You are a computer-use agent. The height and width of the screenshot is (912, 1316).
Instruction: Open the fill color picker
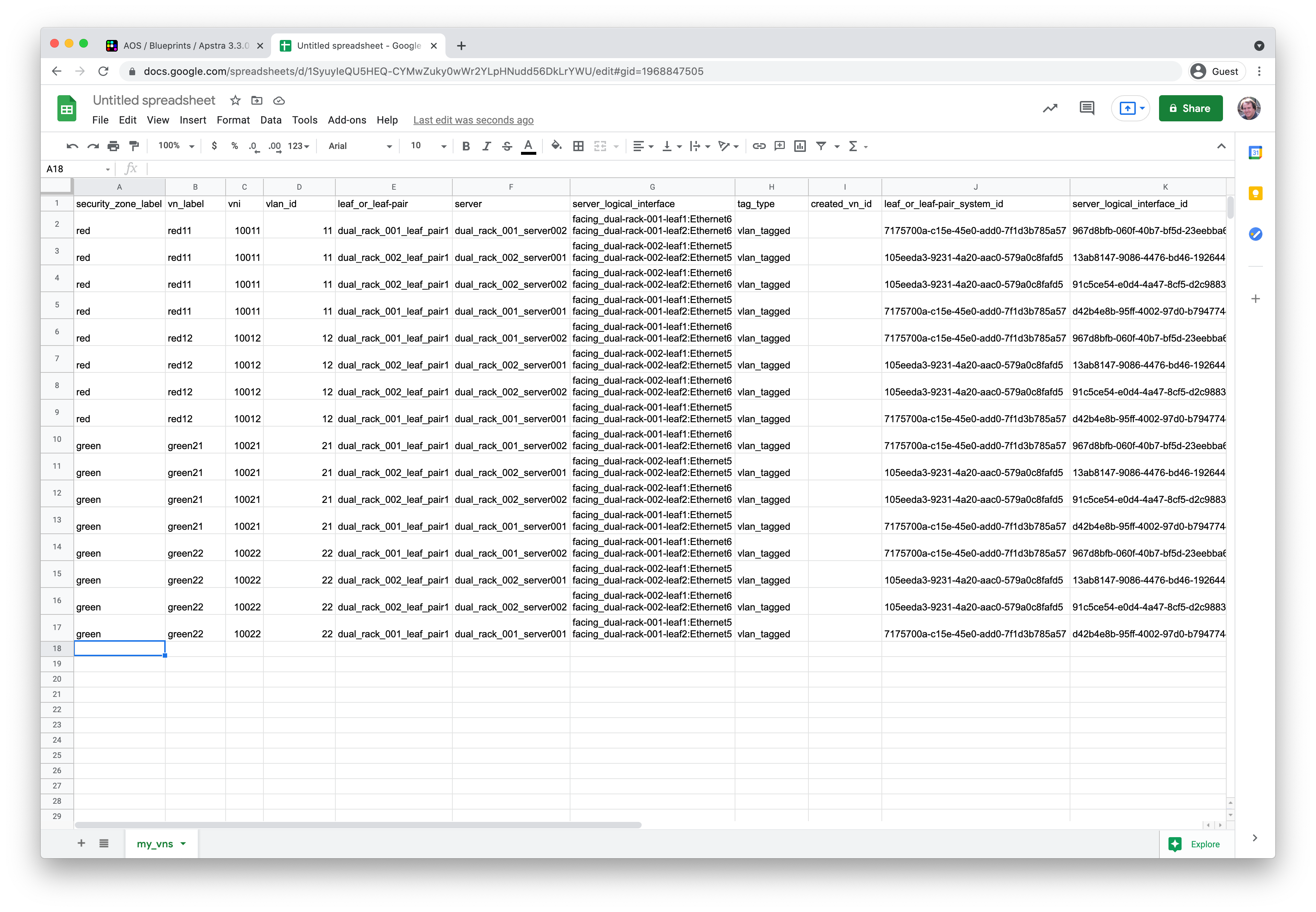tap(556, 146)
